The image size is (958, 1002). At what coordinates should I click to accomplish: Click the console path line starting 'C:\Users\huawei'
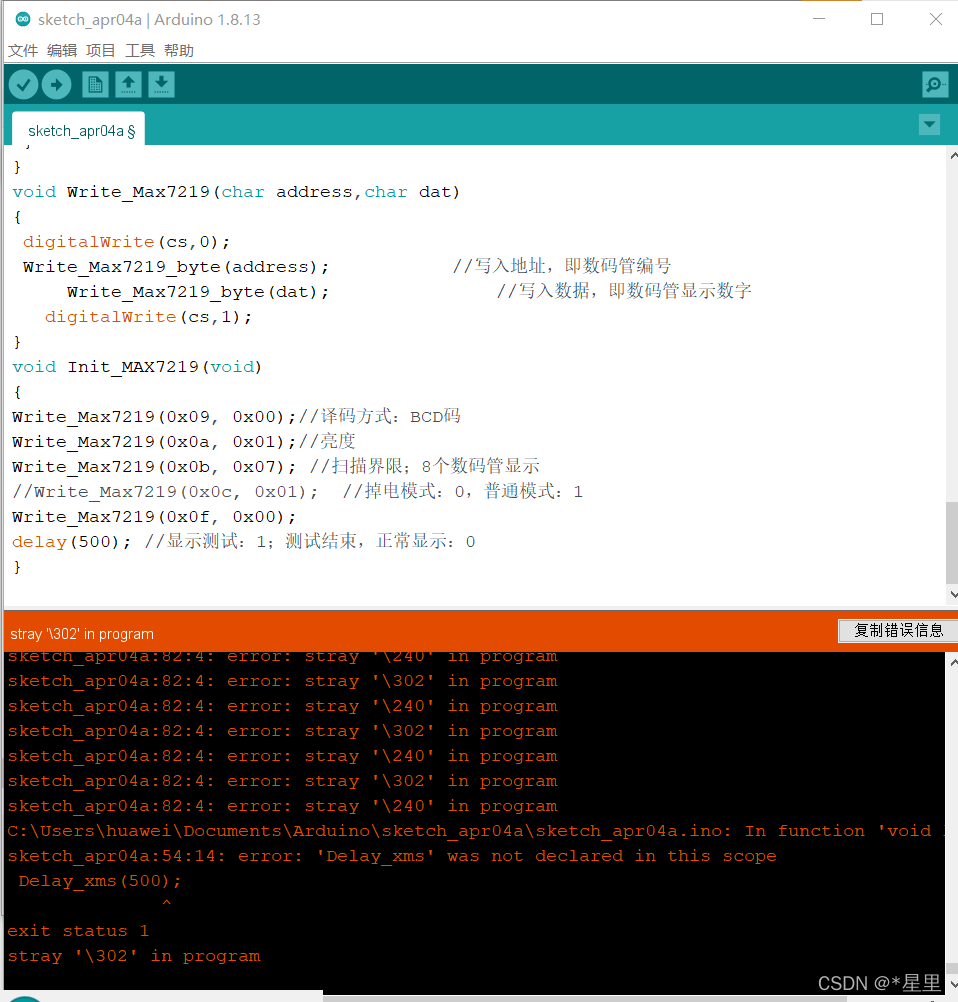pos(476,831)
